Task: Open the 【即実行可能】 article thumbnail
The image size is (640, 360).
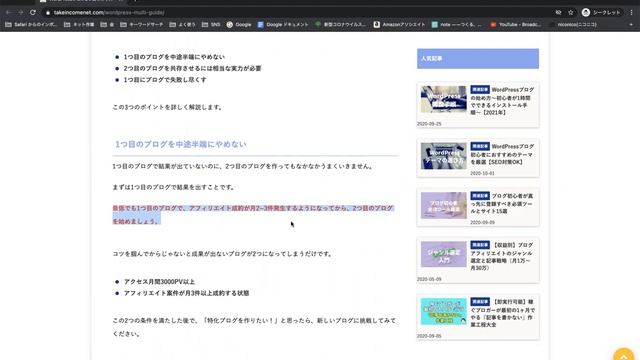Action: coord(444,311)
